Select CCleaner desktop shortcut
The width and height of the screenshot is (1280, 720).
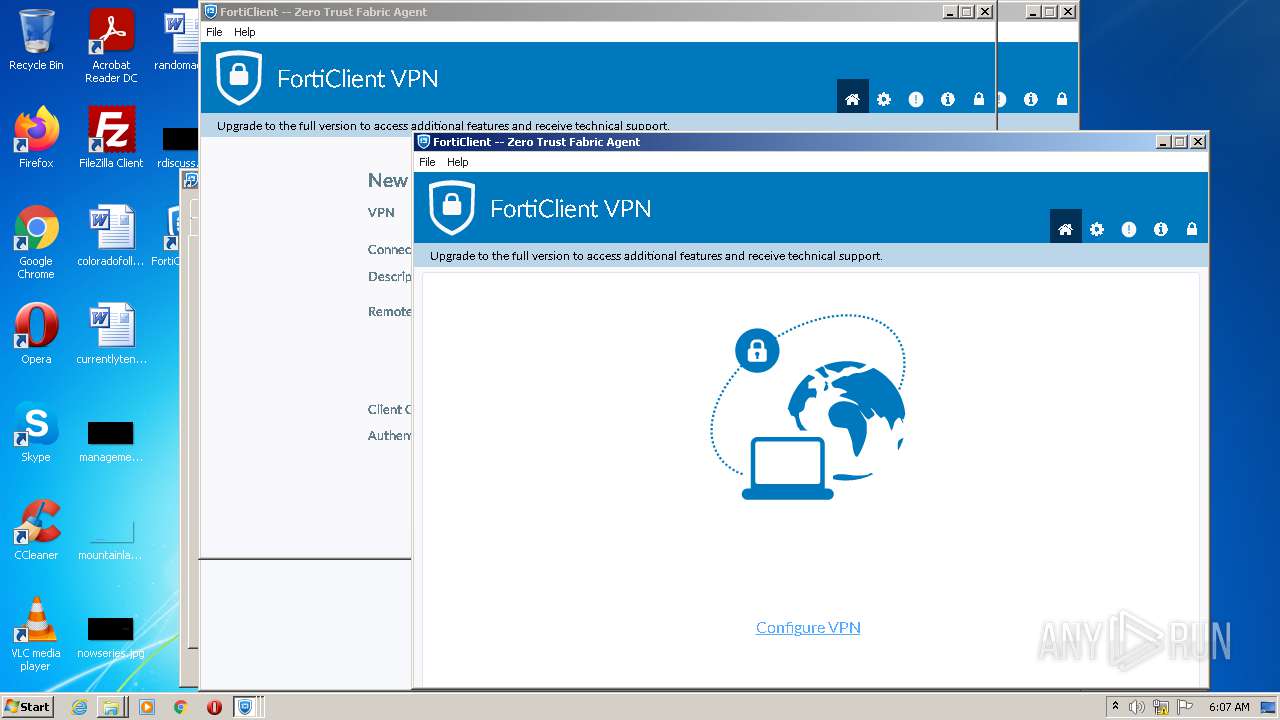(x=36, y=530)
